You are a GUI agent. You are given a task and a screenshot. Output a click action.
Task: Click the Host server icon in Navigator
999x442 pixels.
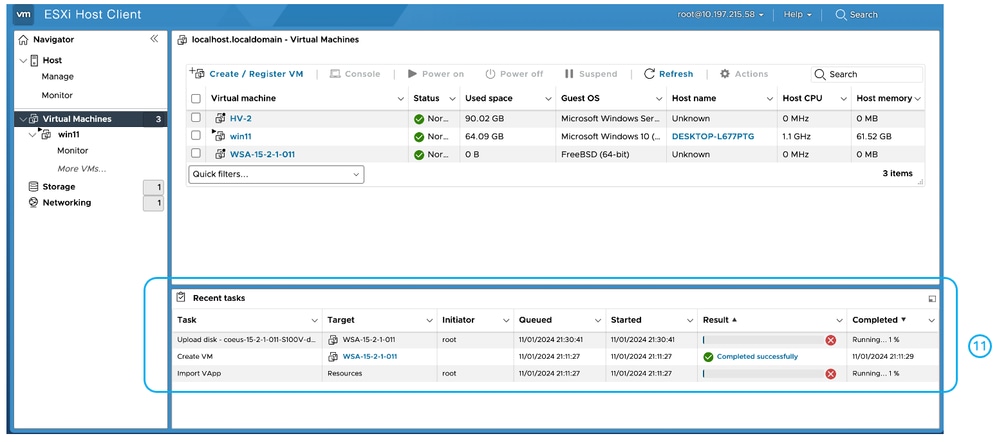pos(34,61)
